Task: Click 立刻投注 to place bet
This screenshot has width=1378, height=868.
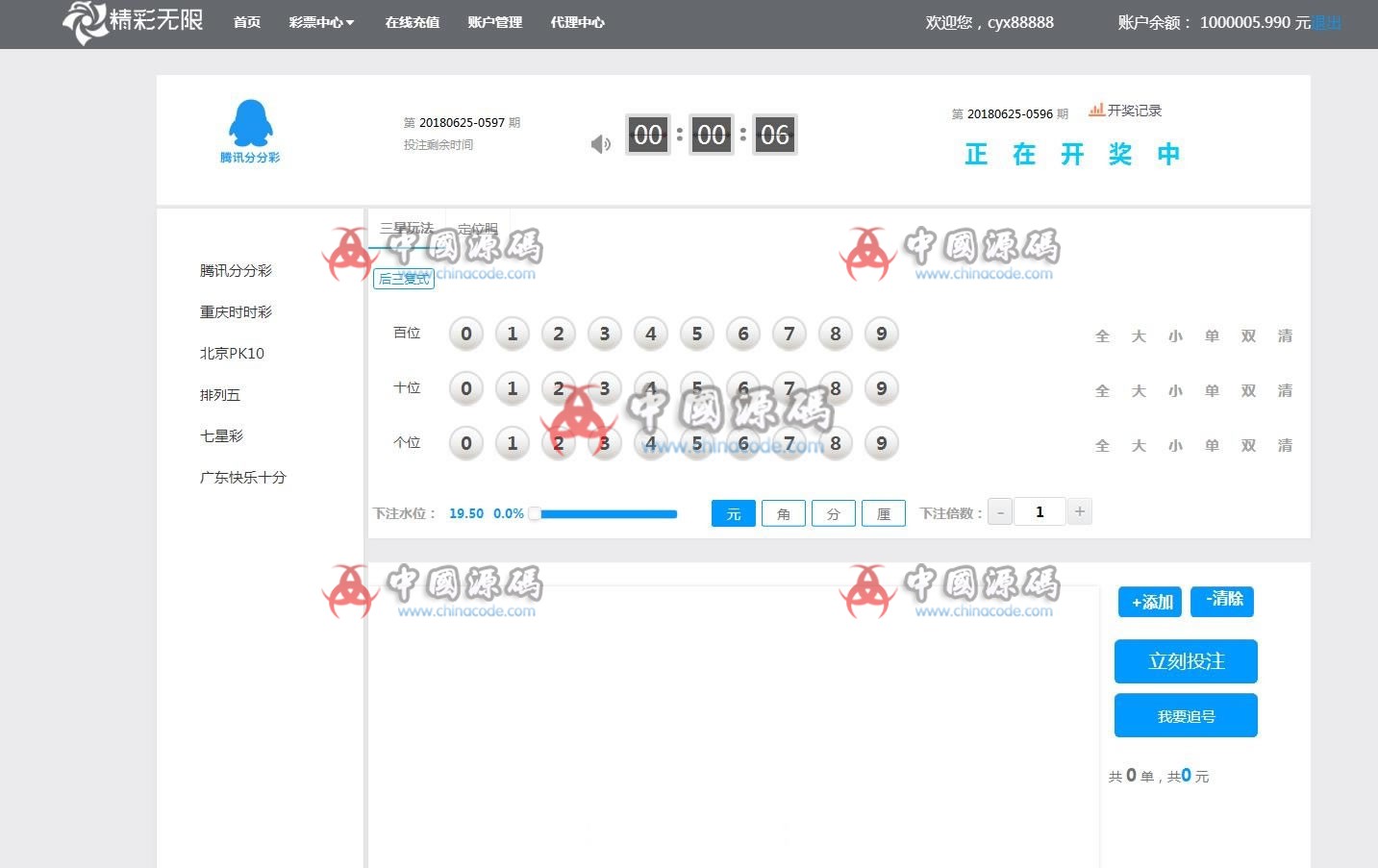Action: click(1186, 661)
